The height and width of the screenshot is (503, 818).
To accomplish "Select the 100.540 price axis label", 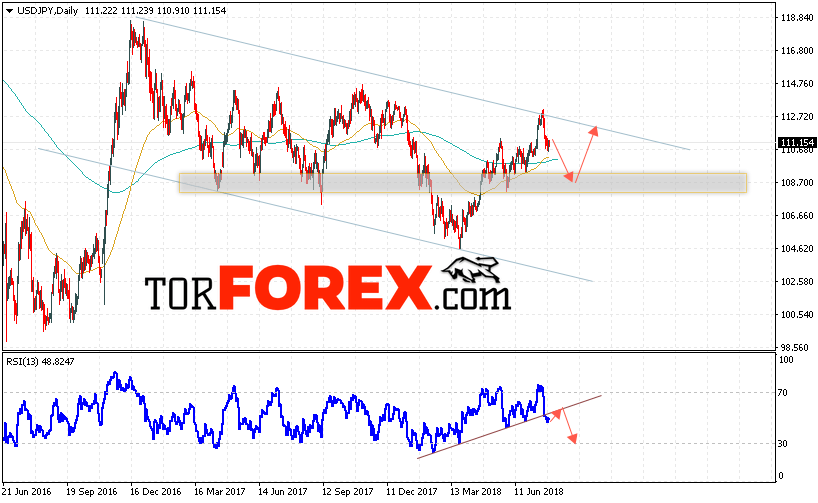I will tap(797, 315).
